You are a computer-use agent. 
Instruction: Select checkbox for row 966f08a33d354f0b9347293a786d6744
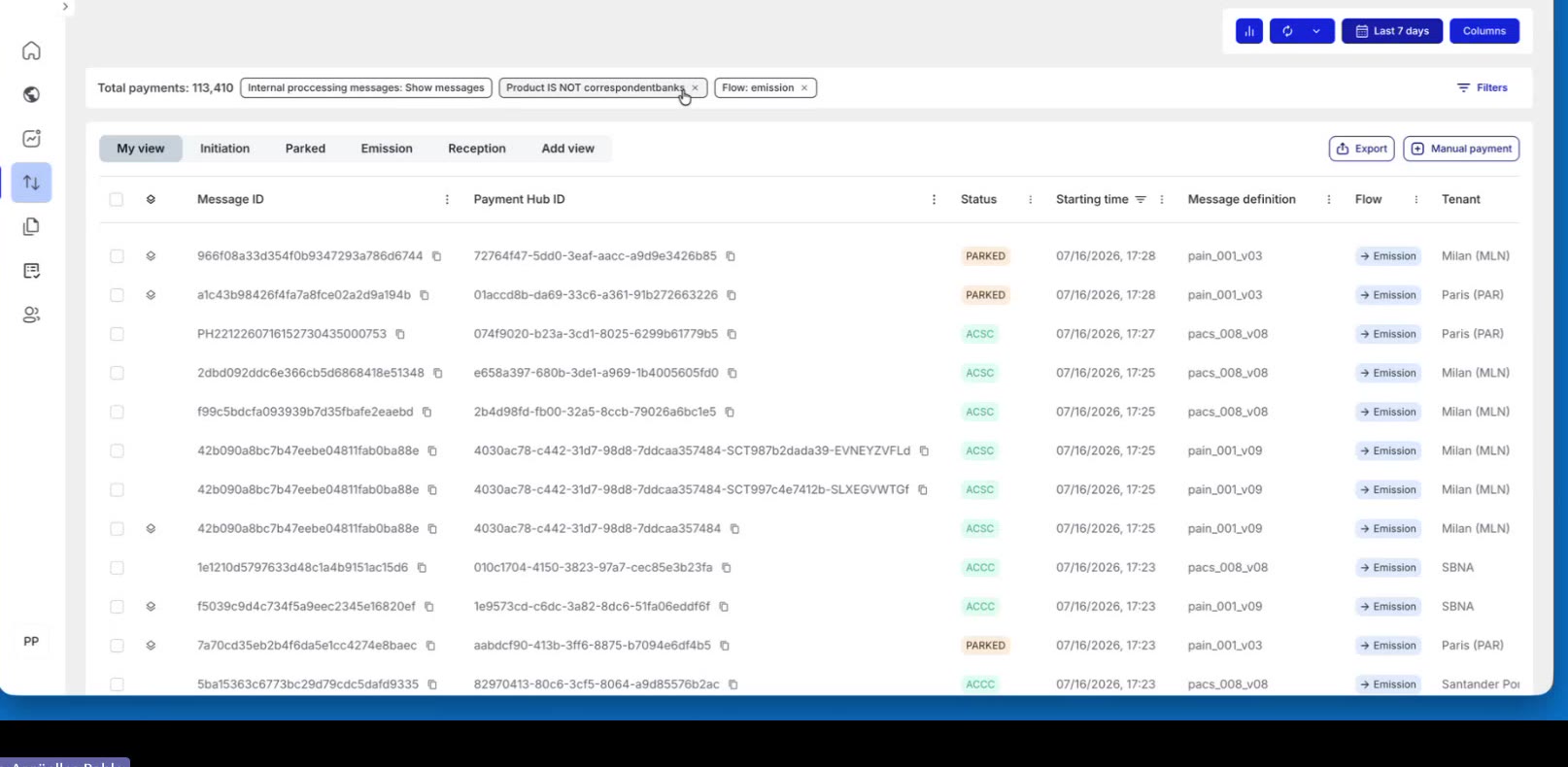[117, 256]
